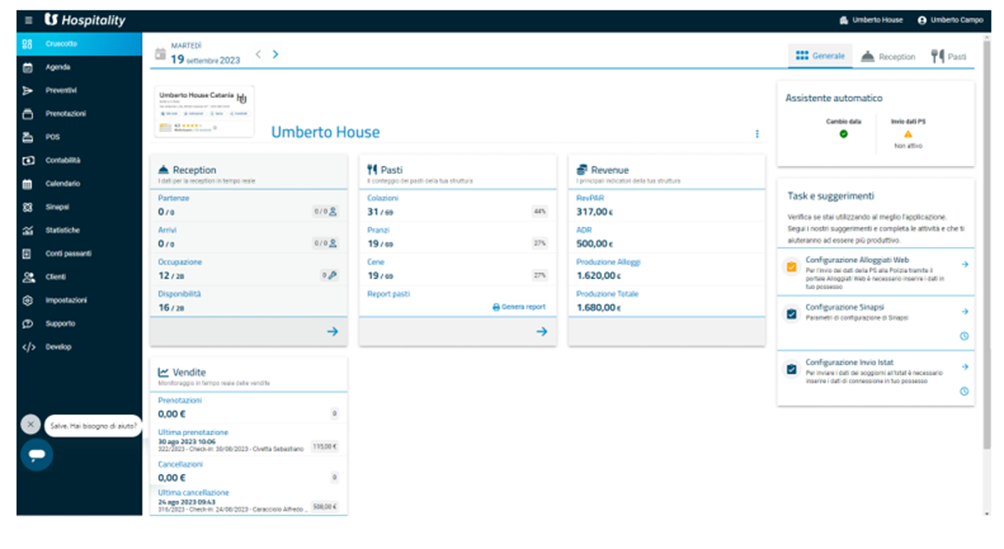Screen dimensions: 1004x549
Task: Open Prenotazioni in the sidebar
Action: (x=79, y=114)
